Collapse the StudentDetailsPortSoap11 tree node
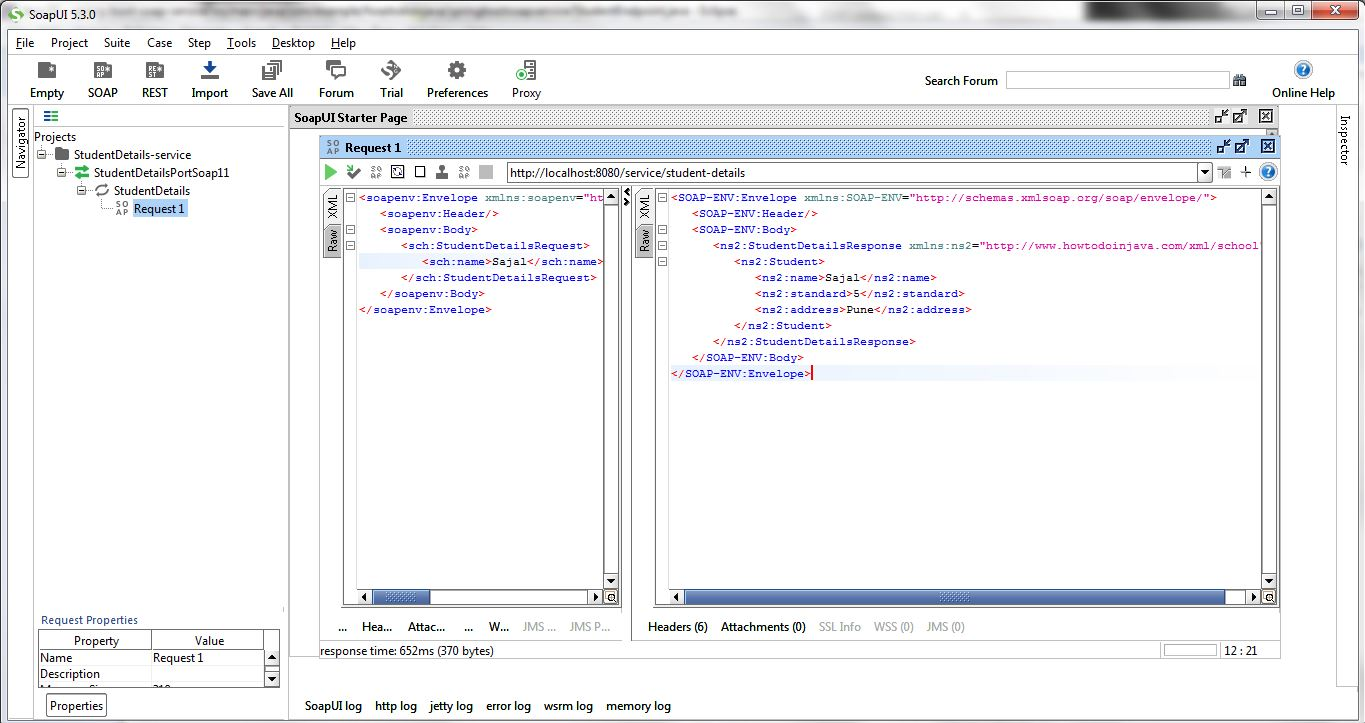The height and width of the screenshot is (723, 1365). (x=60, y=172)
